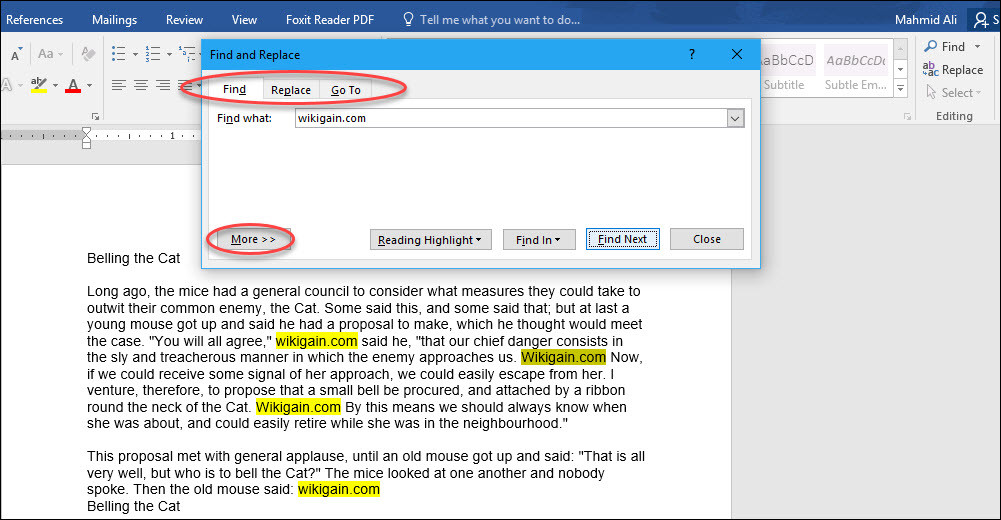Open the numbering library dropdown arrow
Image resolution: width=1001 pixels, height=520 pixels.
169,54
